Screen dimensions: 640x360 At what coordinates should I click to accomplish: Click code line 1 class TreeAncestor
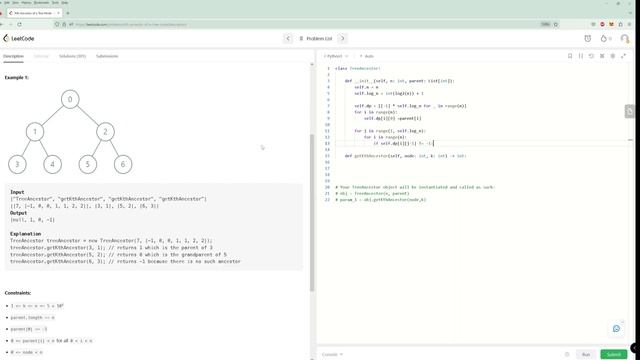[x=358, y=68]
